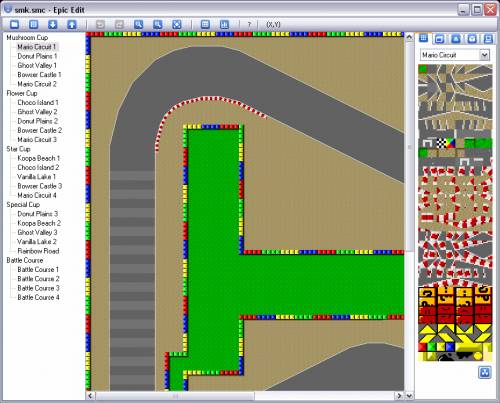The height and width of the screenshot is (403, 500).
Task: Click the Save ROM icon in the toolbar
Action: pyautogui.click(x=33, y=24)
